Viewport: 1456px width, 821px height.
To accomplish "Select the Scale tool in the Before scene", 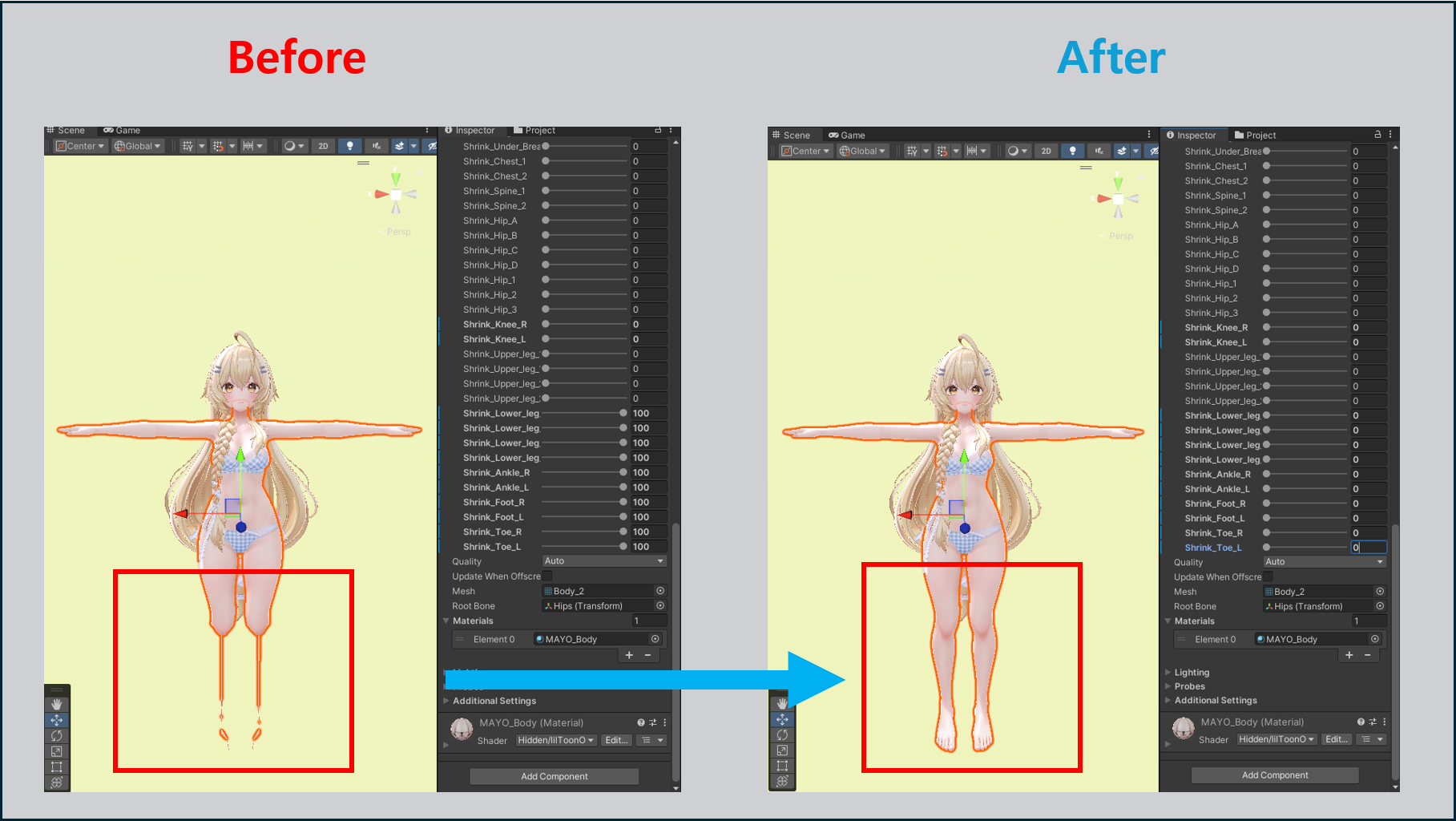I will 57,751.
